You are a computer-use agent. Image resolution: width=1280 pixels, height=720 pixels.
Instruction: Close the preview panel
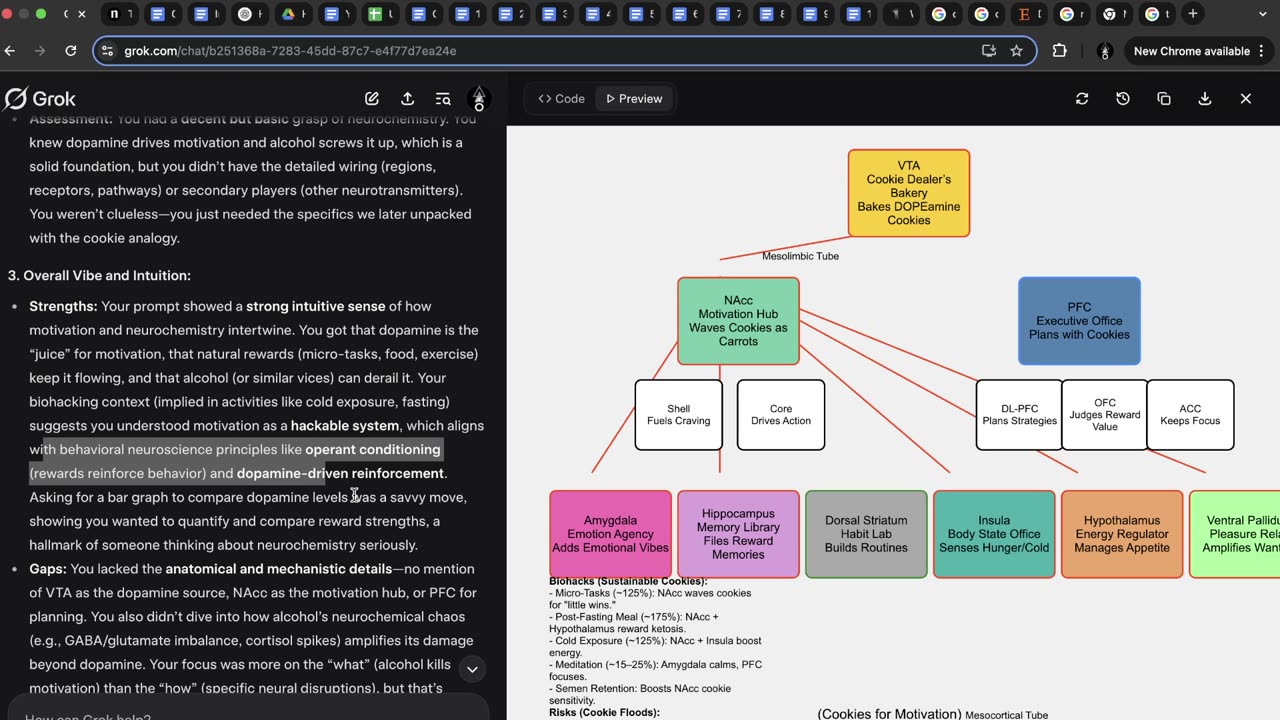click(x=1246, y=99)
